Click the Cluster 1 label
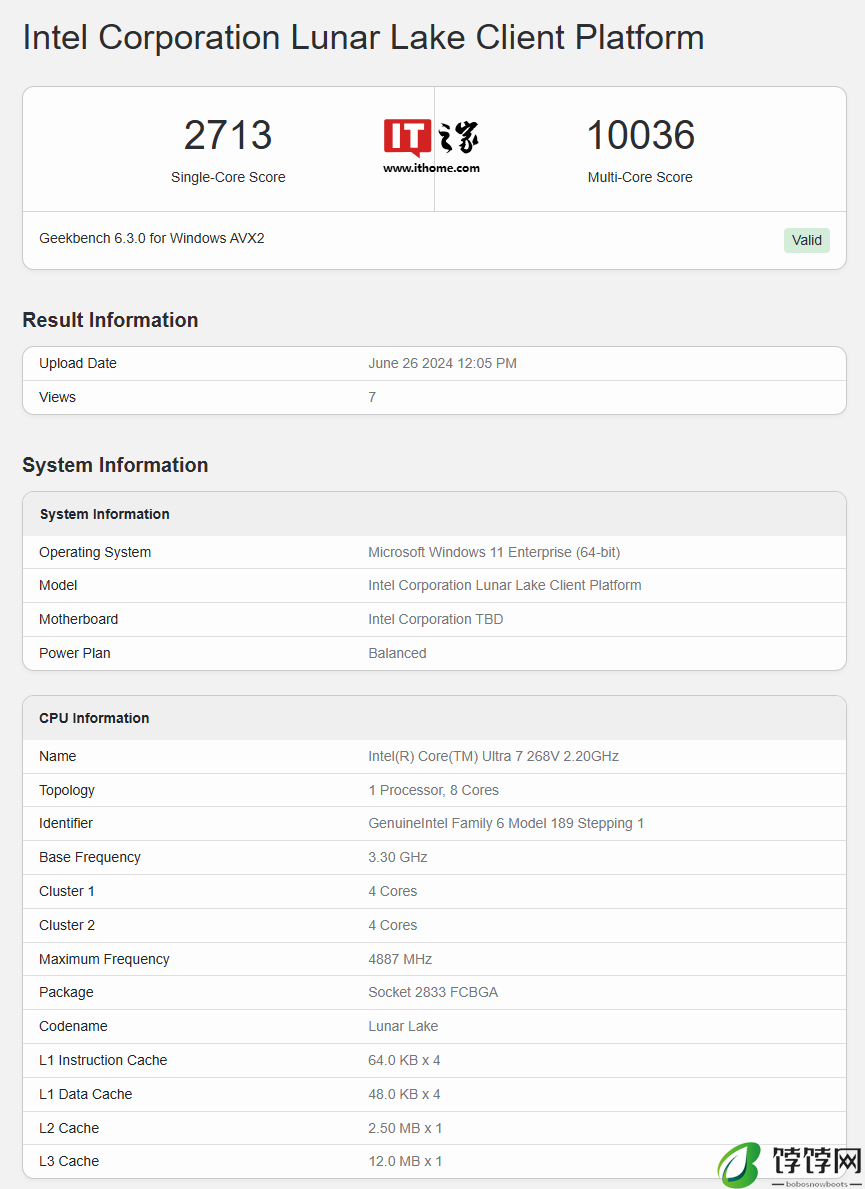This screenshot has width=865, height=1189. 67,892
